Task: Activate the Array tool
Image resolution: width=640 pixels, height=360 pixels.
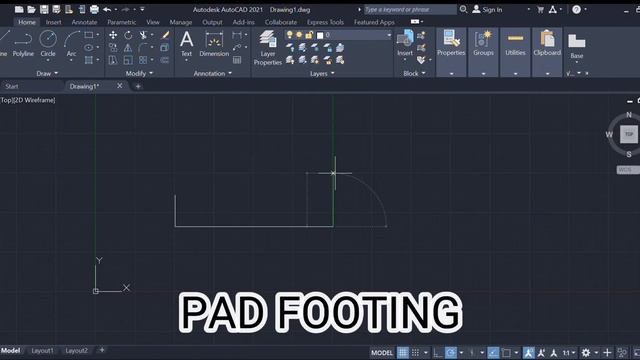Action: [143, 60]
